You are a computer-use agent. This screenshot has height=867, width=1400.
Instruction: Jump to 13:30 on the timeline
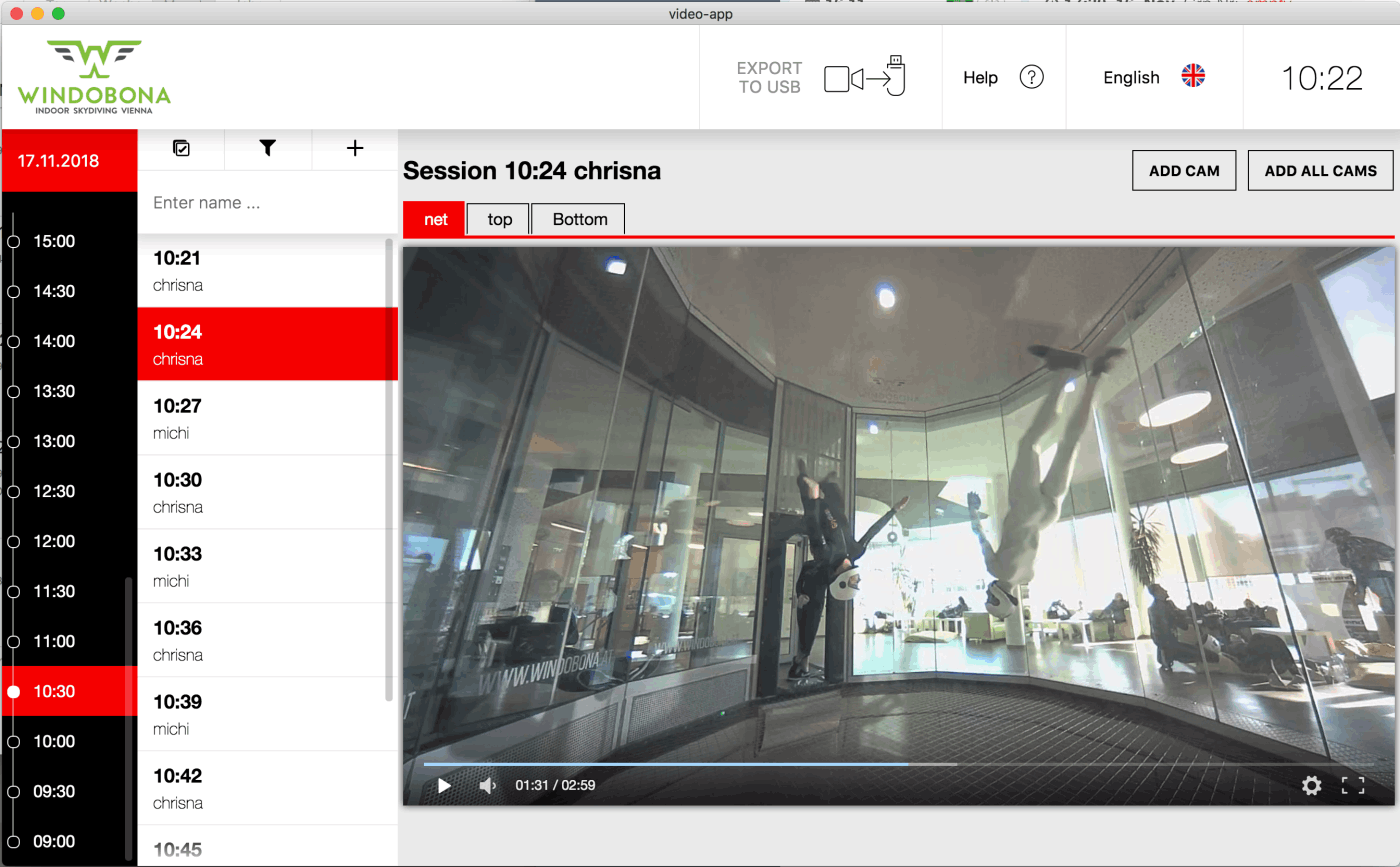pos(54,391)
